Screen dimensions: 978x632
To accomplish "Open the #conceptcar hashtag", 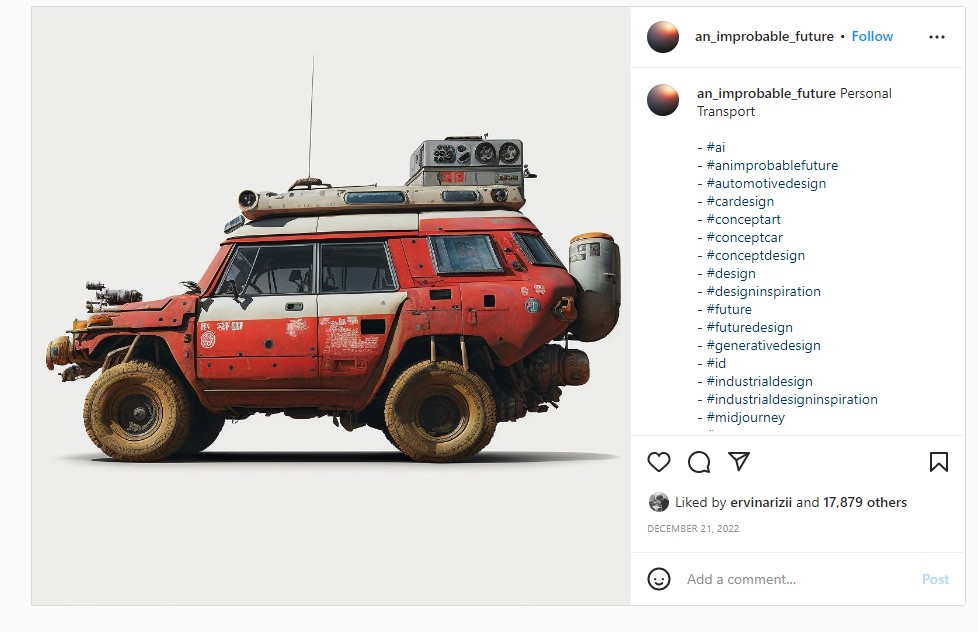I will tap(744, 237).
